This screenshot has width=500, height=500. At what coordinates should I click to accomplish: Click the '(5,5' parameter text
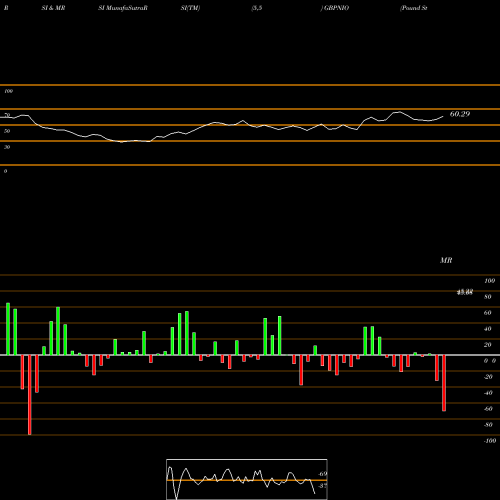tap(257, 8)
